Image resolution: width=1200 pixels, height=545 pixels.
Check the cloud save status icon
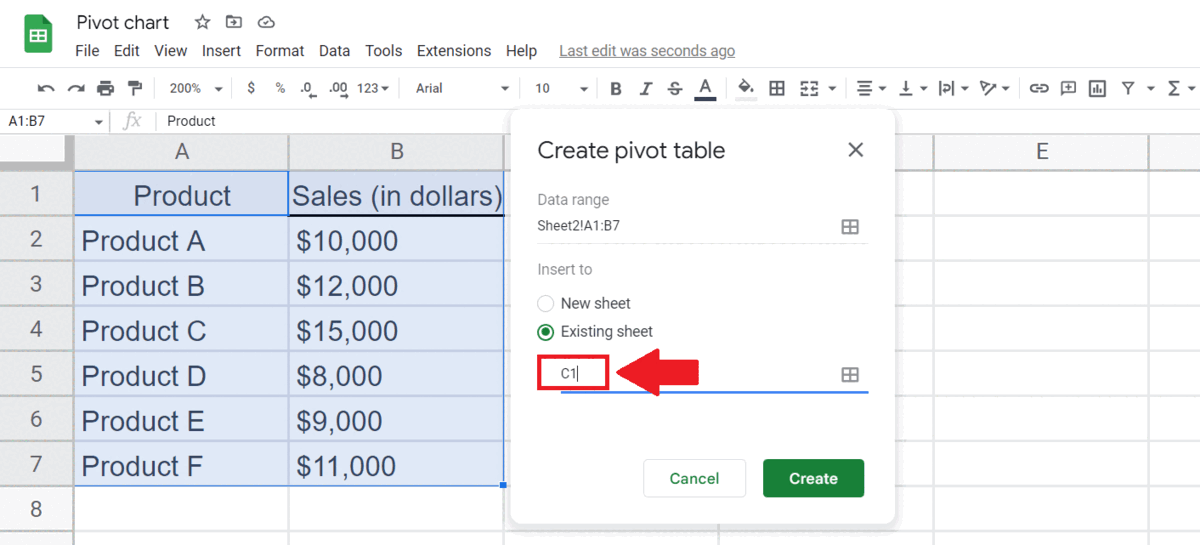point(265,22)
